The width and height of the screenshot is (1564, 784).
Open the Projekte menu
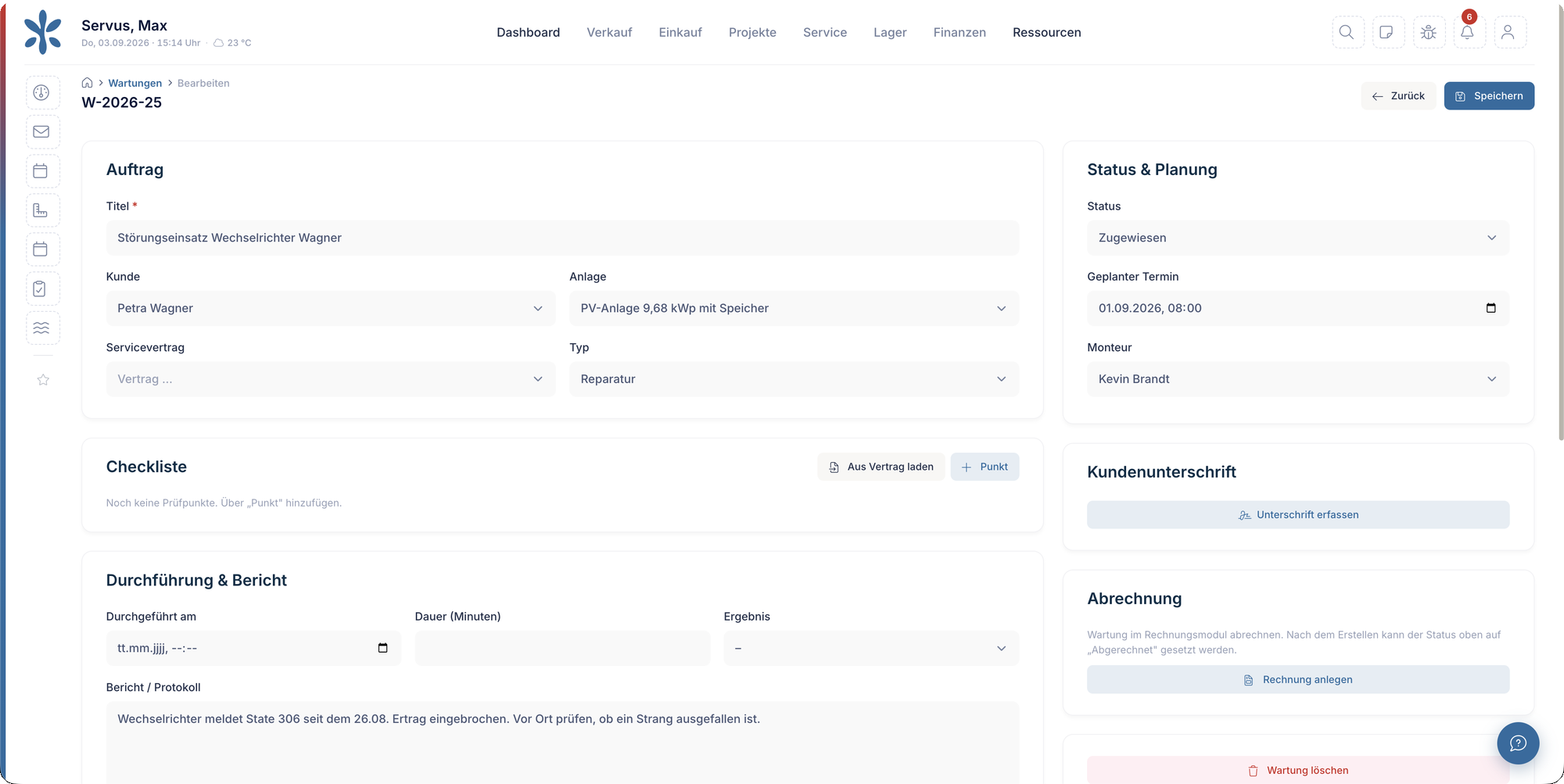tap(752, 32)
